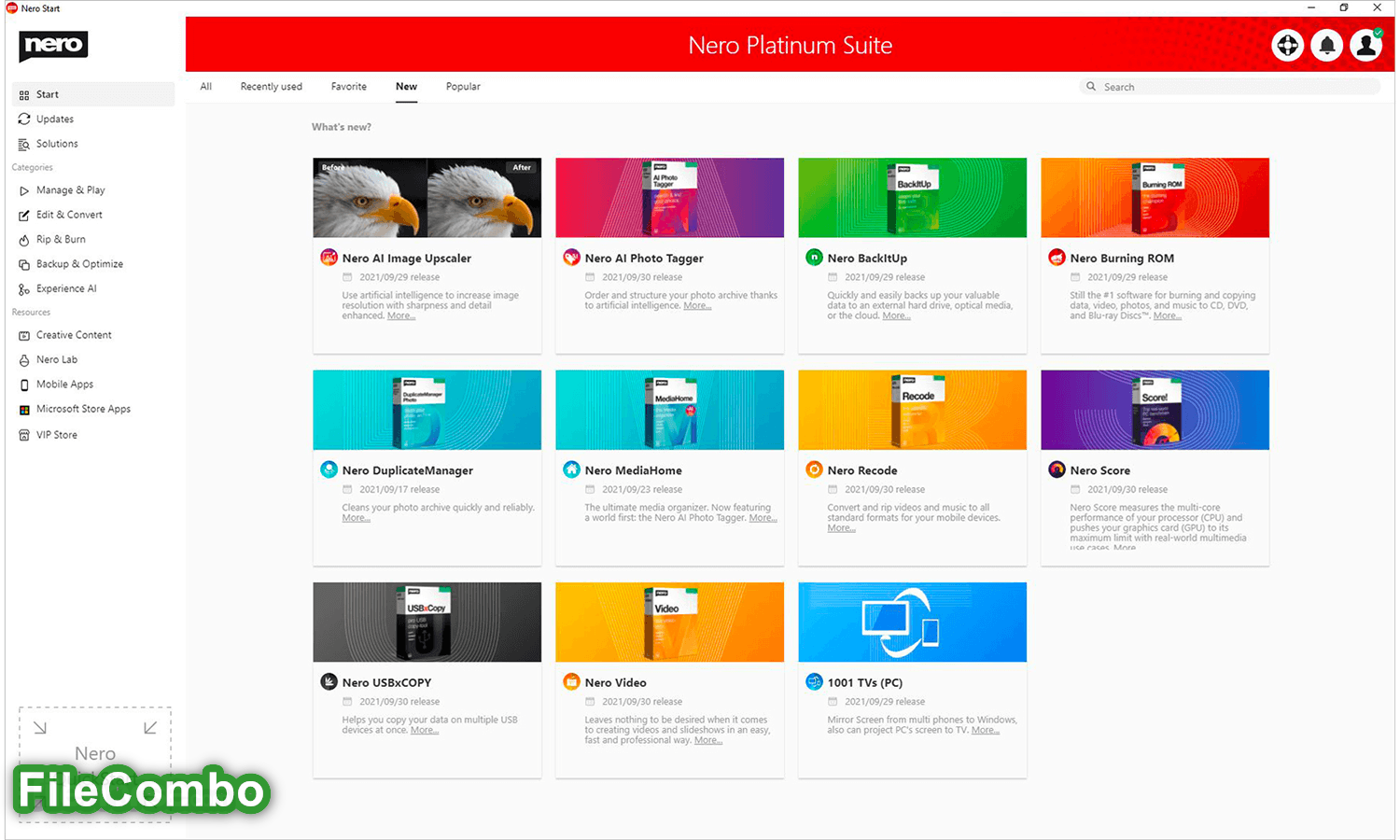Click the Solutions icon in sidebar
This screenshot has height=840, width=1400.
click(x=24, y=144)
